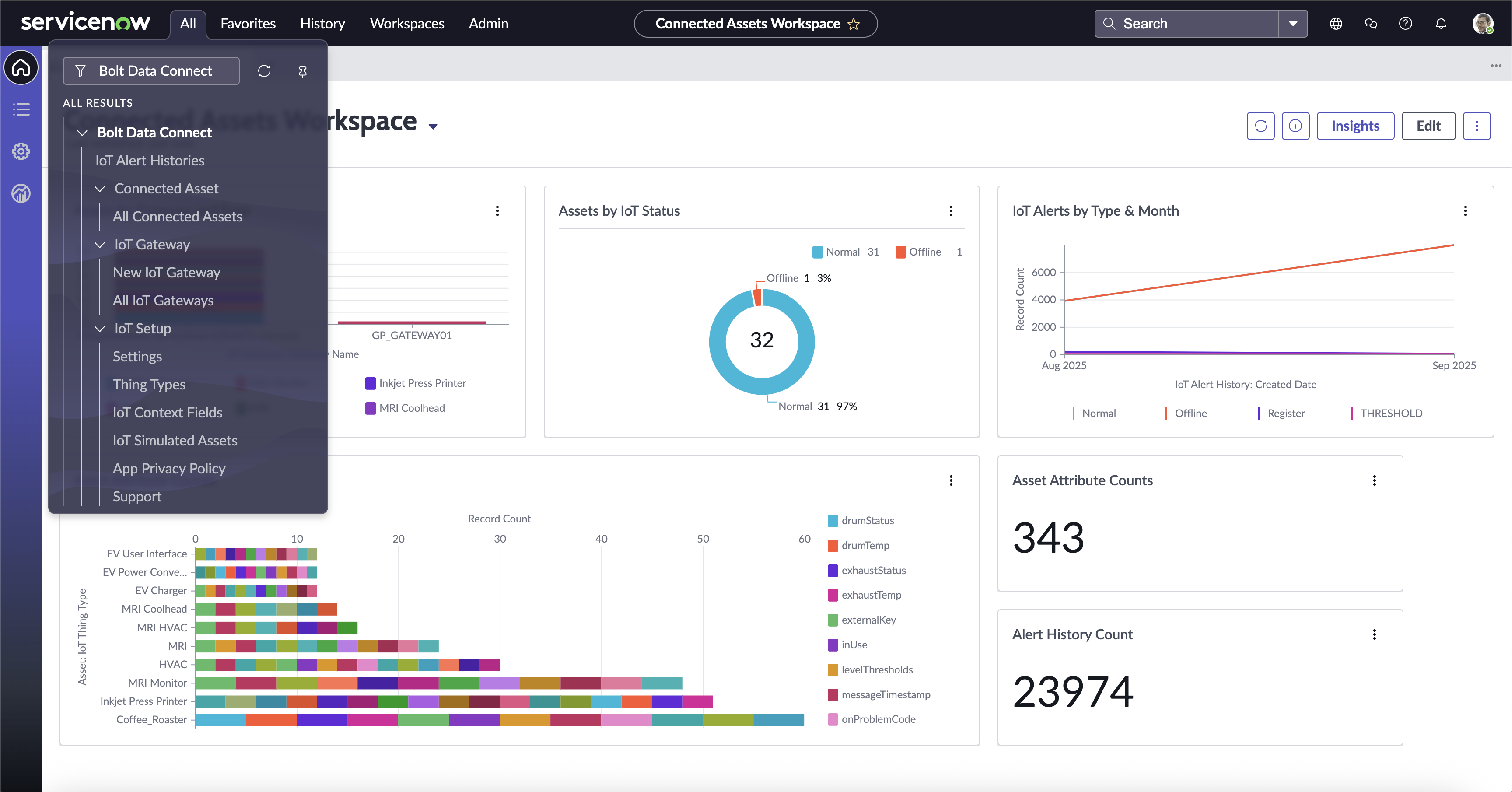The width and height of the screenshot is (1512, 792).
Task: Click the Insights button
Action: coord(1355,126)
